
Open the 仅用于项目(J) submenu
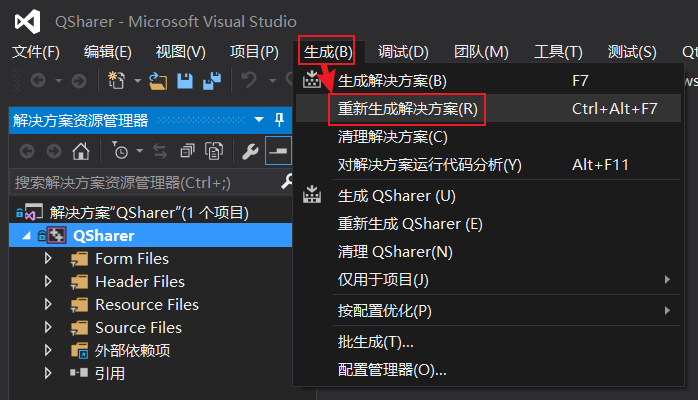point(488,279)
